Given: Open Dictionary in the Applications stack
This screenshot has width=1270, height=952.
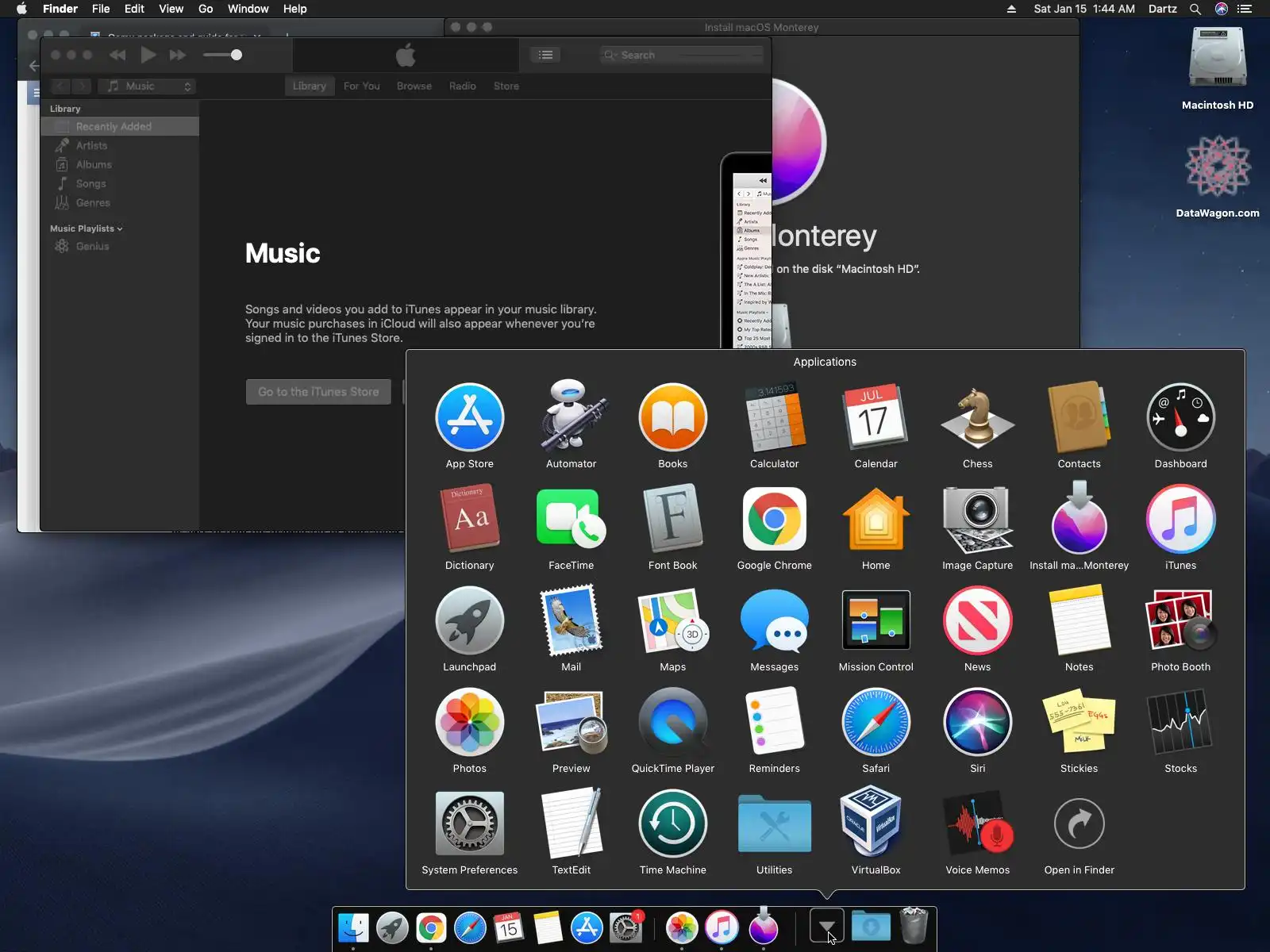Looking at the screenshot, I should coord(469,520).
